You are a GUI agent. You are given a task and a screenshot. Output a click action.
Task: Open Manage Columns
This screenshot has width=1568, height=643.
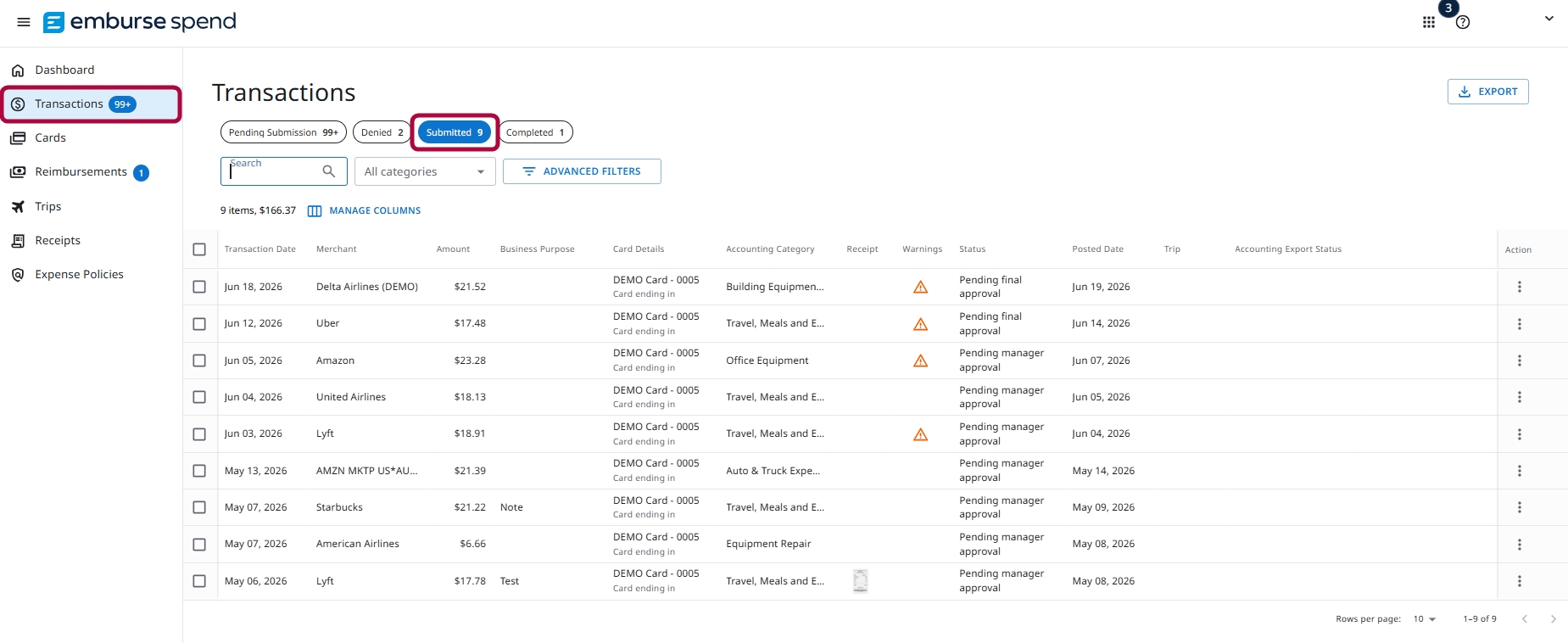click(x=364, y=210)
